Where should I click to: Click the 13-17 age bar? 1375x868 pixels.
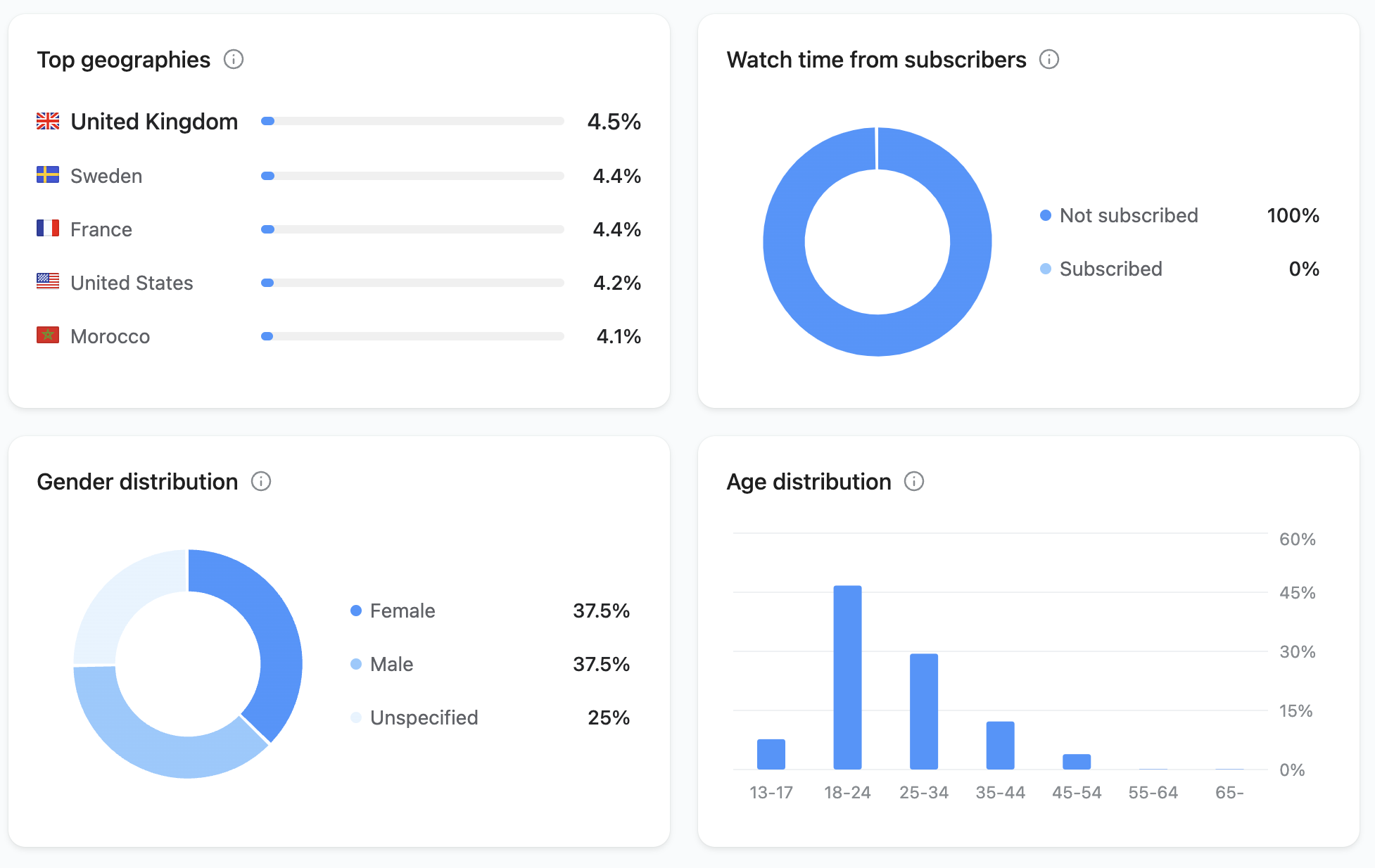coord(771,754)
